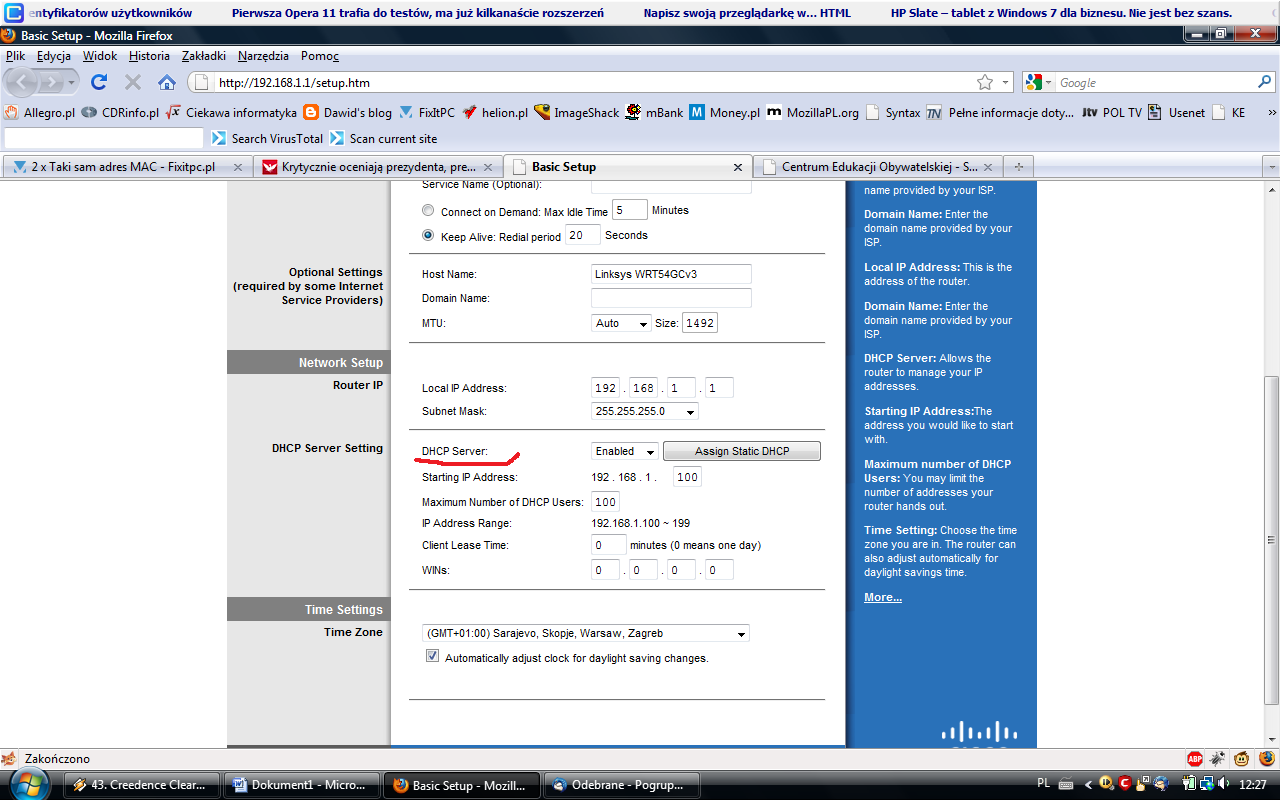Reload the page with the refresh icon
This screenshot has width=1280, height=800.
pos(99,82)
